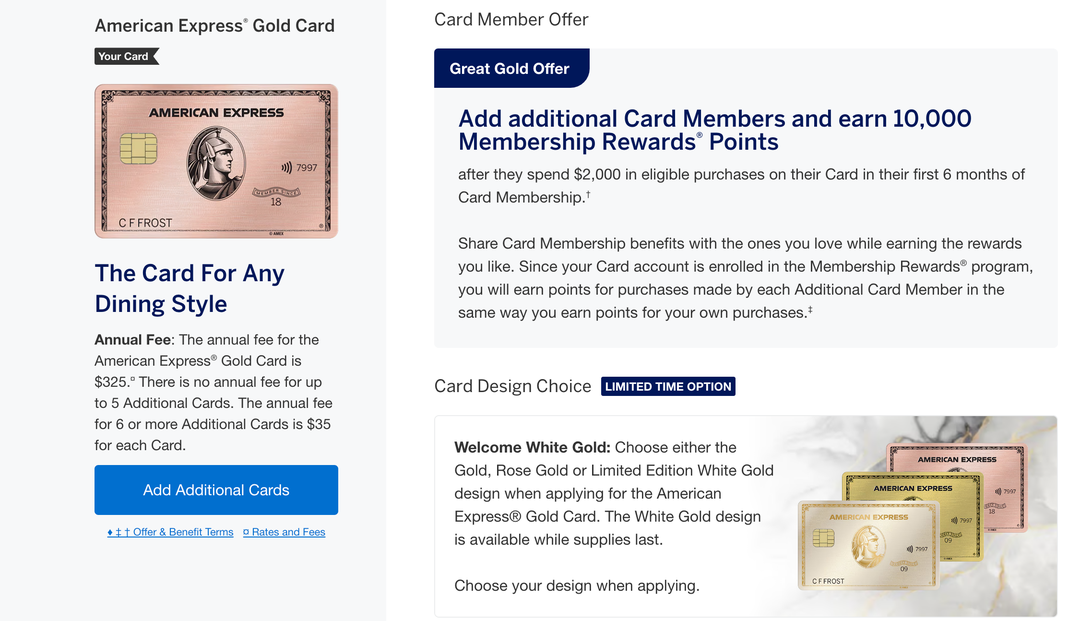Click the American Express Gold Card title
This screenshot has height=621, width=1080.
tap(214, 25)
